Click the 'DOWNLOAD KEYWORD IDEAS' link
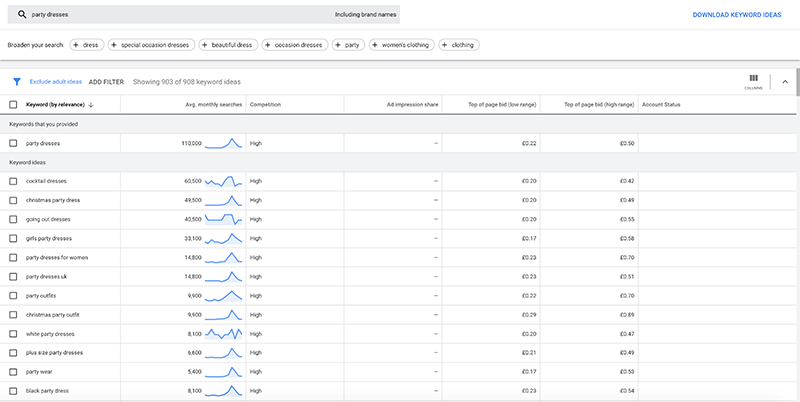The height and width of the screenshot is (402, 800). 737,15
